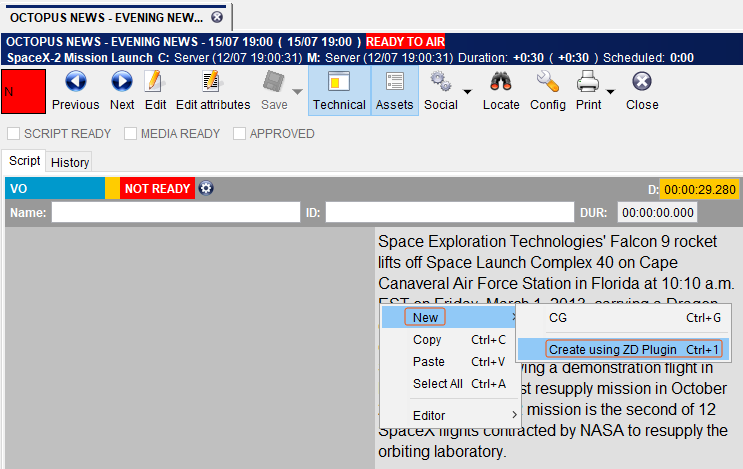Screen dimensions: 743x469
Task: Toggle the Technical view button
Action: [x=339, y=91]
